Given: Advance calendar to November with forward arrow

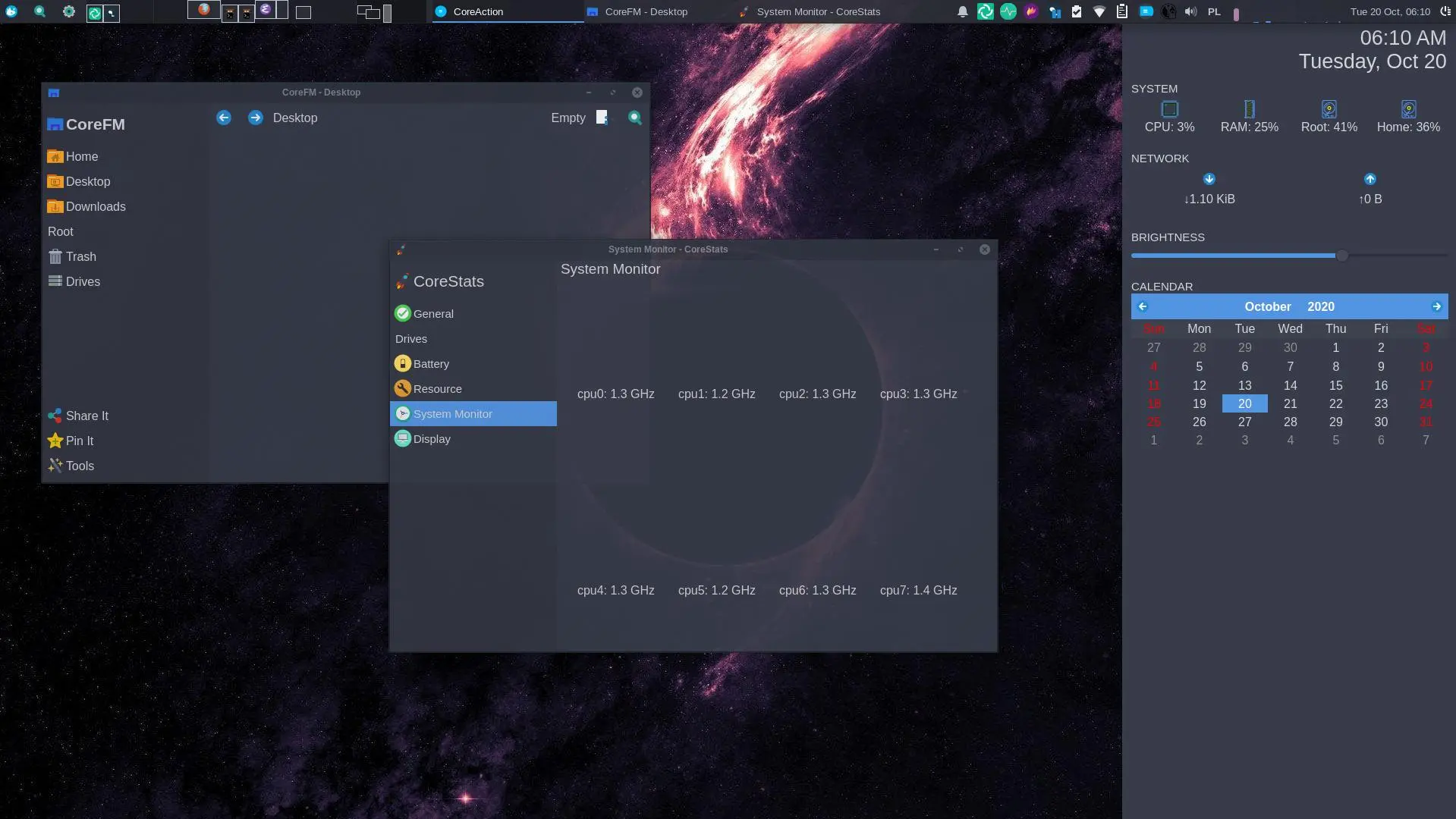Looking at the screenshot, I should pyautogui.click(x=1436, y=306).
